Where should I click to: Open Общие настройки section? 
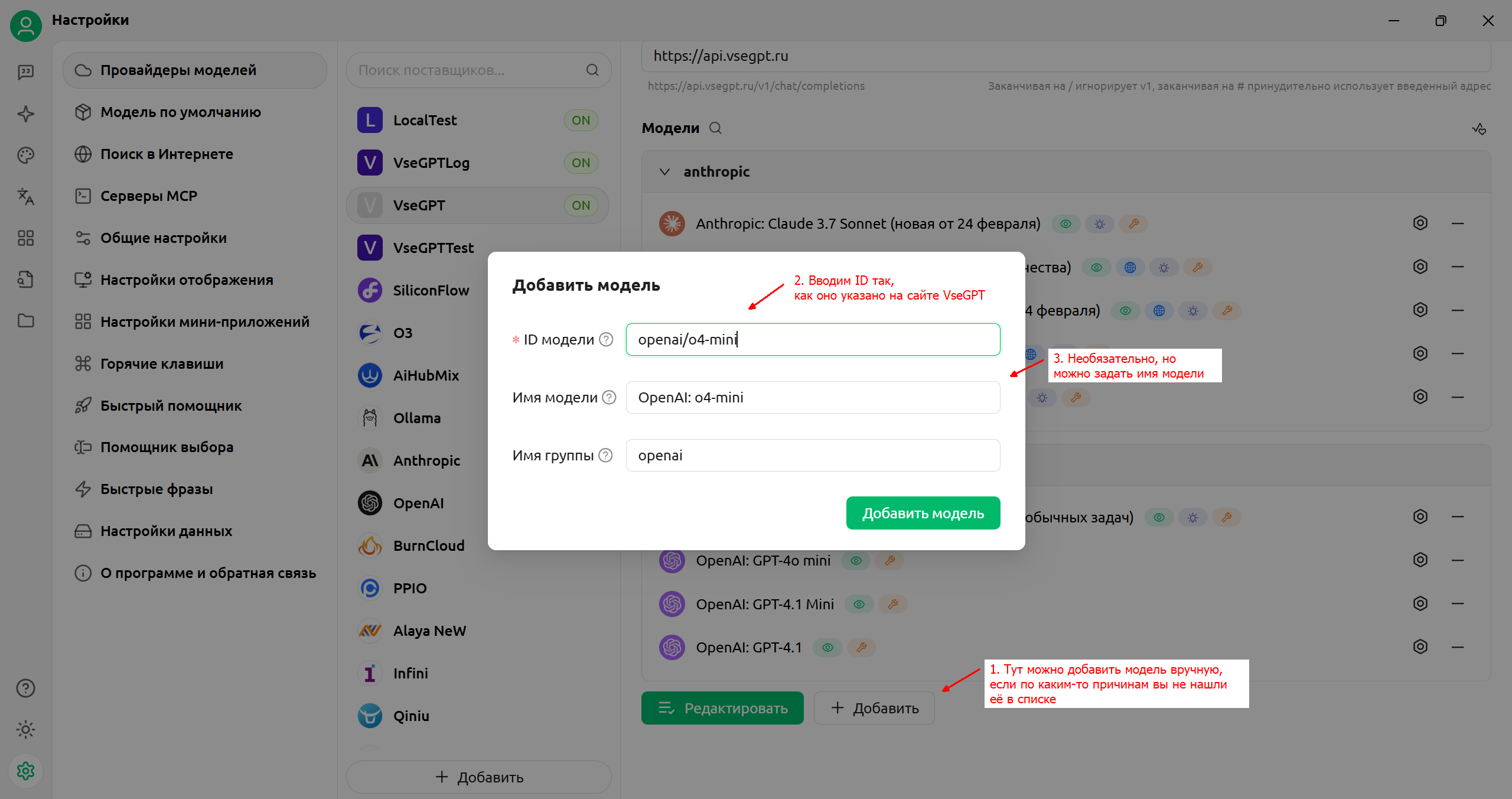(x=195, y=238)
